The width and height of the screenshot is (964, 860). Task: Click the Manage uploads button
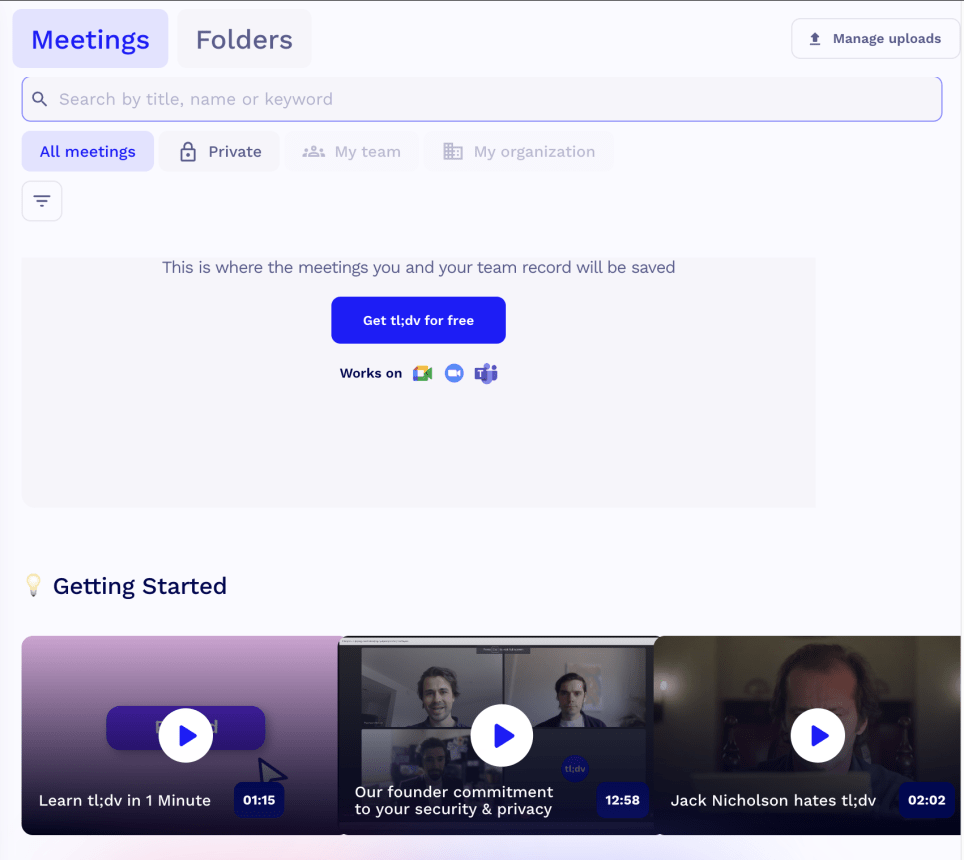pyautogui.click(x=875, y=39)
